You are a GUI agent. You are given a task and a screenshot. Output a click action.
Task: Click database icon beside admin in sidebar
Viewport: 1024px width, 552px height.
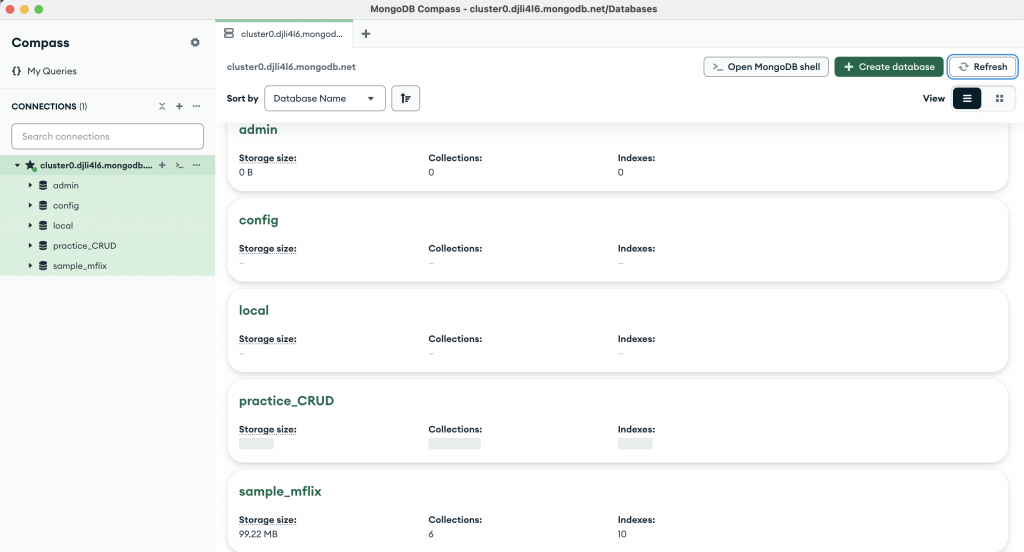[43, 186]
